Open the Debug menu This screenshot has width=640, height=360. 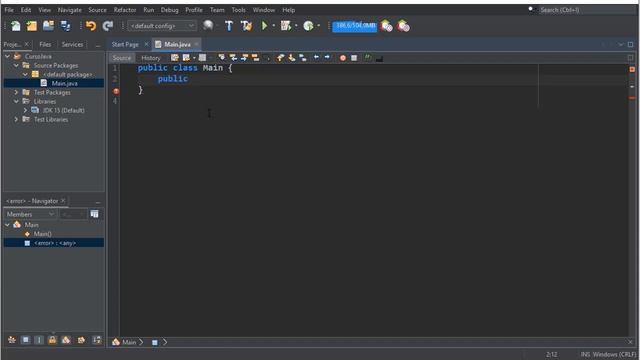169,10
